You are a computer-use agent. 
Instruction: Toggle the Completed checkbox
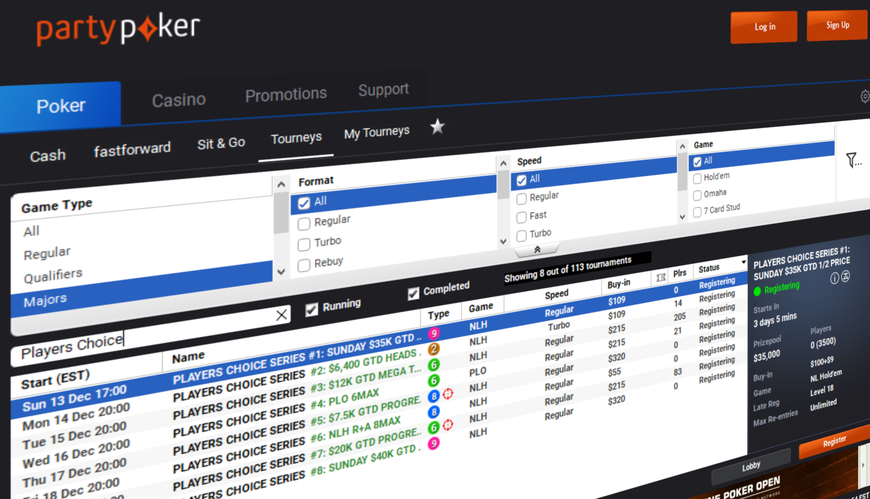[x=413, y=294]
